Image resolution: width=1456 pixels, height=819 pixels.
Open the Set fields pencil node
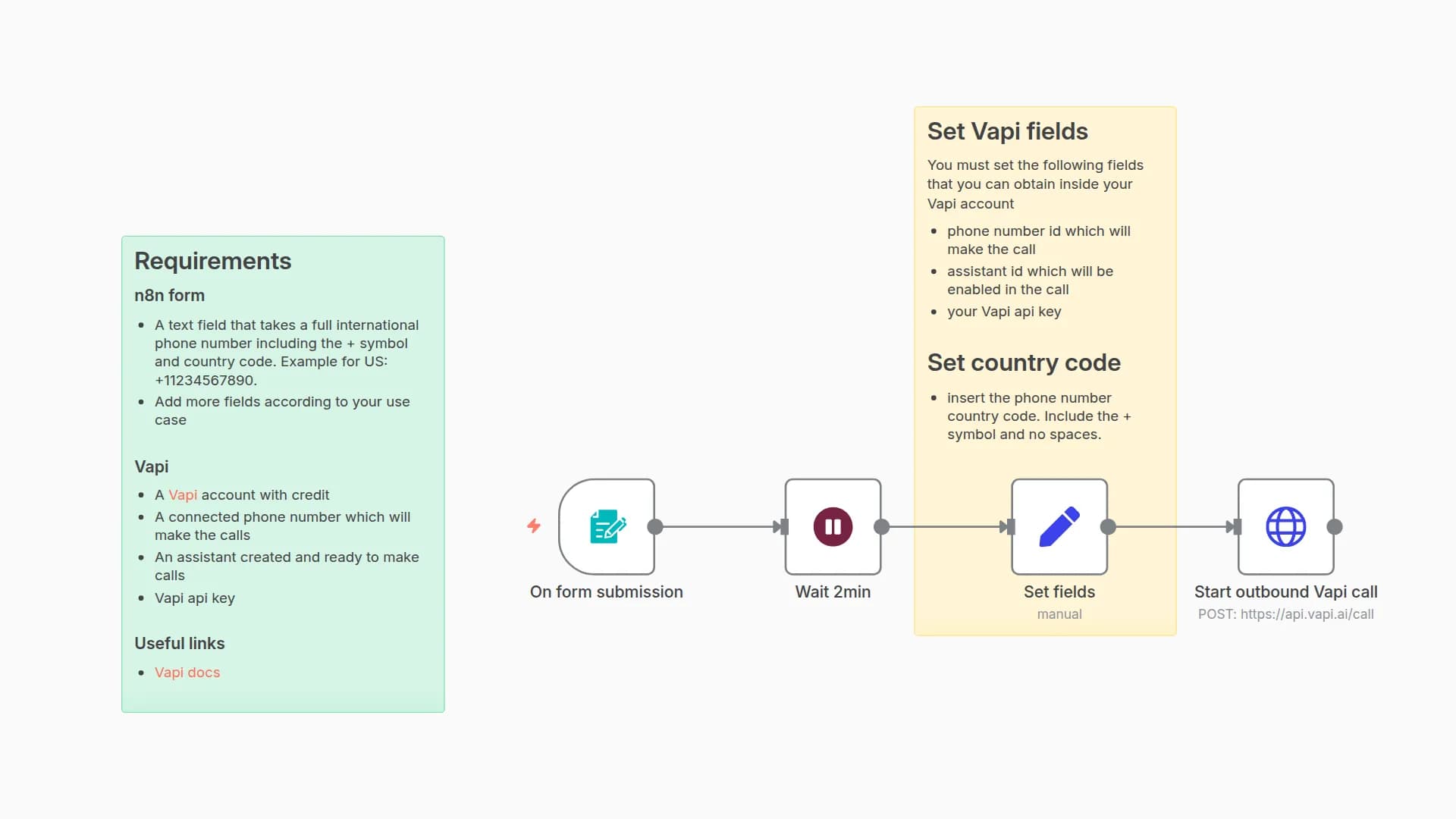click(1059, 526)
